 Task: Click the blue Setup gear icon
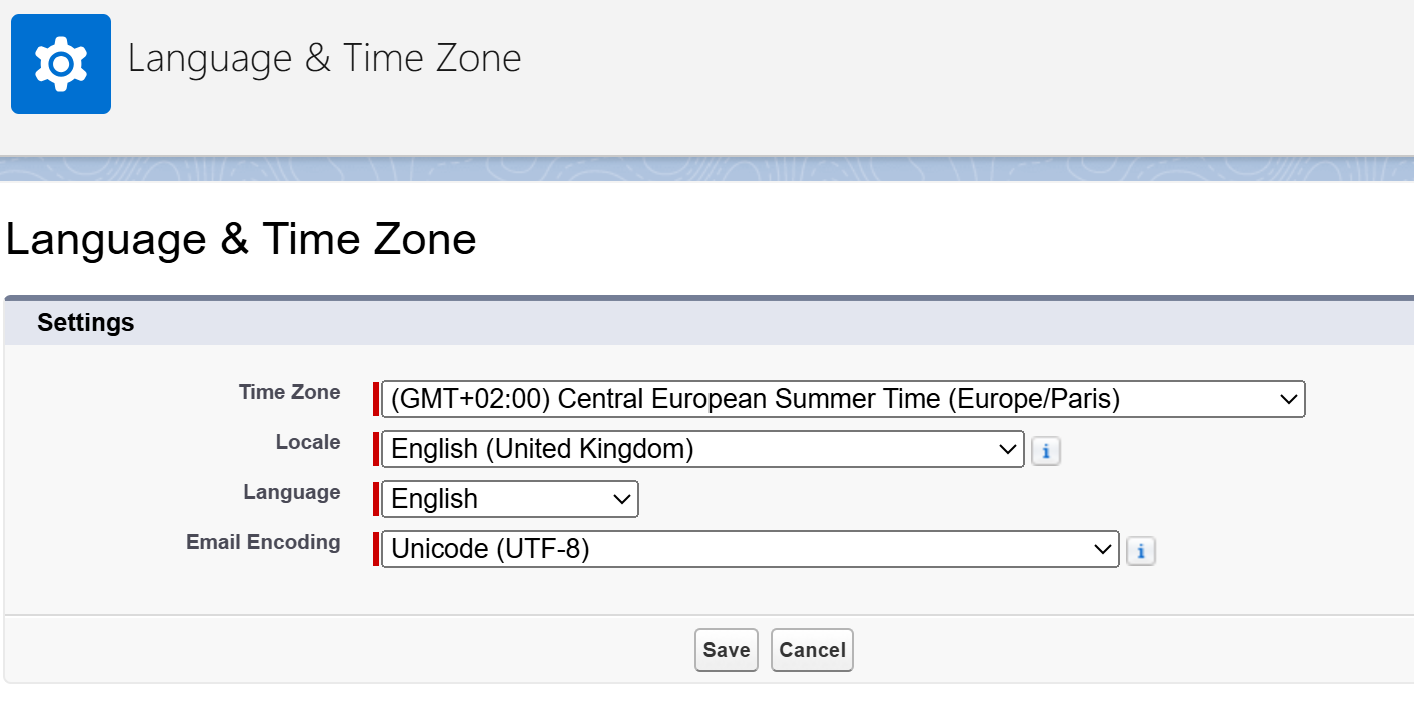point(61,64)
